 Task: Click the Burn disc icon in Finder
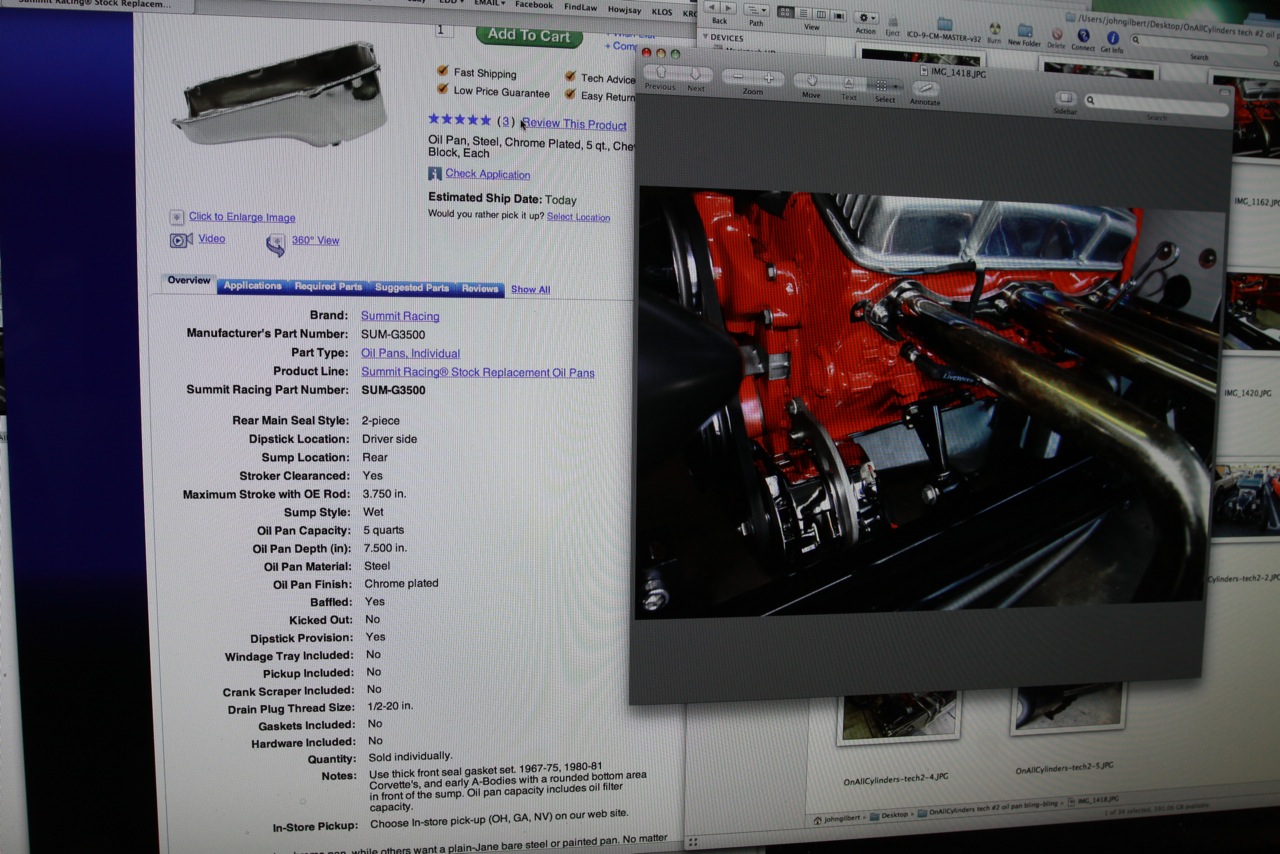(x=994, y=29)
